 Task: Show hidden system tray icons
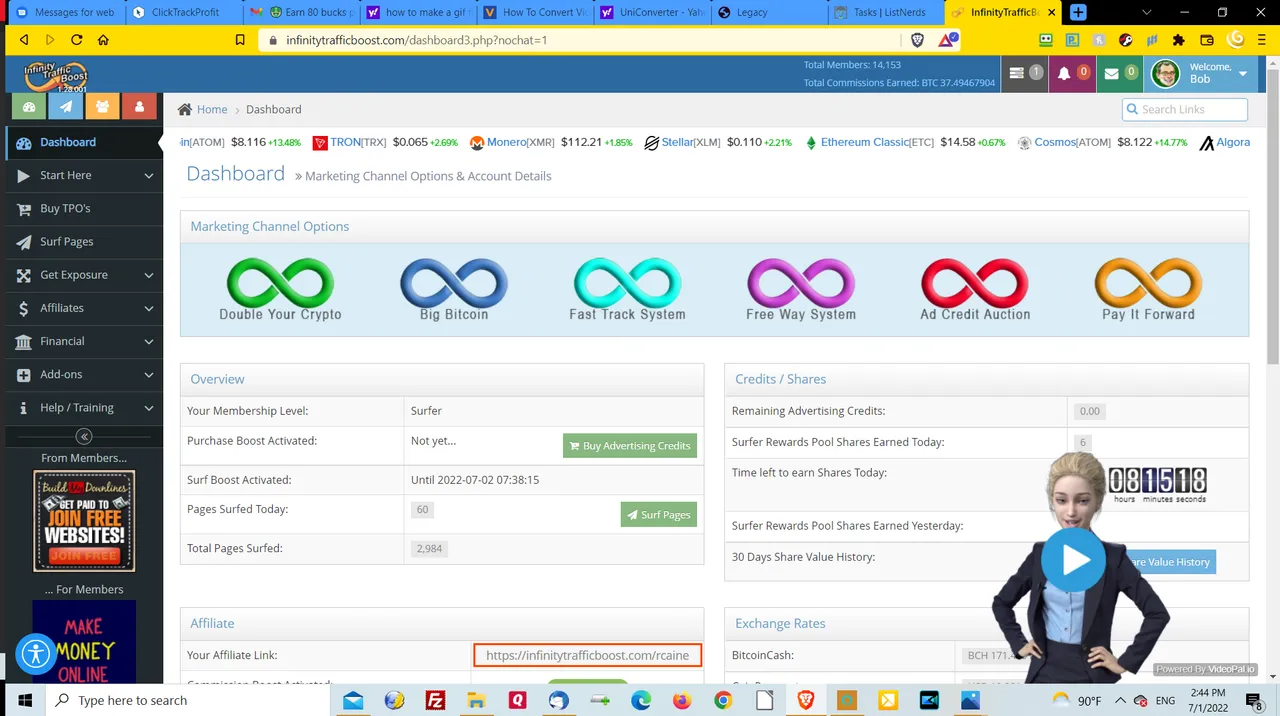(x=1120, y=700)
